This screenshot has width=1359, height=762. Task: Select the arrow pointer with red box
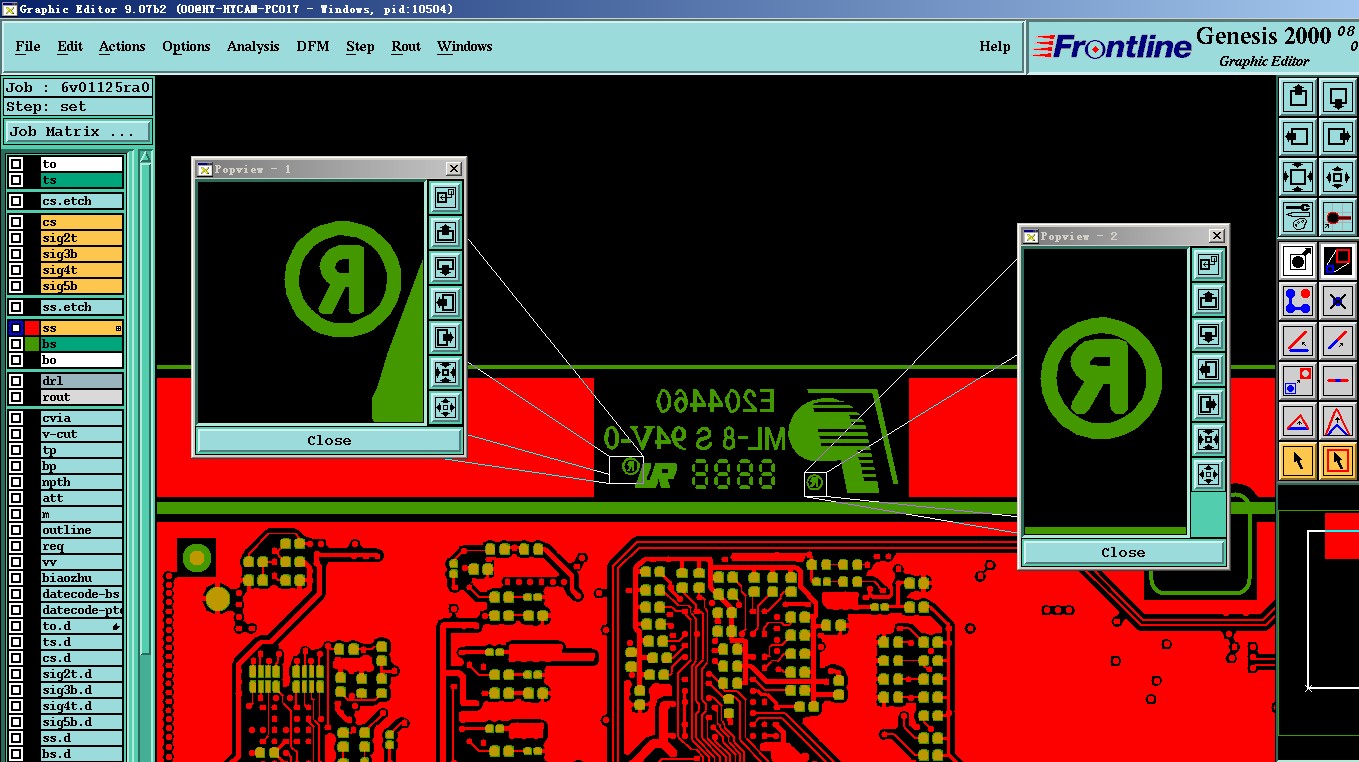pyautogui.click(x=1338, y=461)
